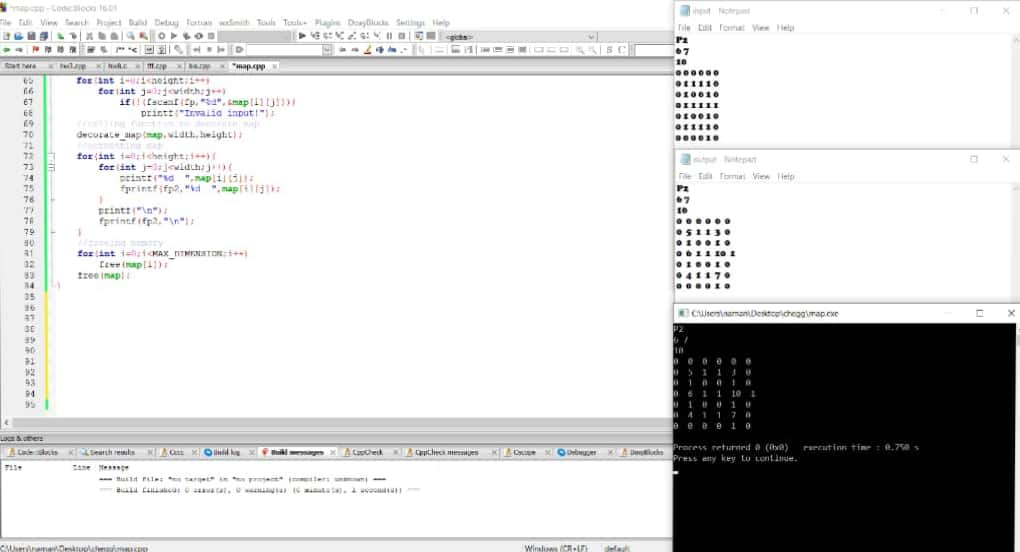Click the Copy icon in toolbar
Screen dimensions: 1020x552
coord(102,36)
